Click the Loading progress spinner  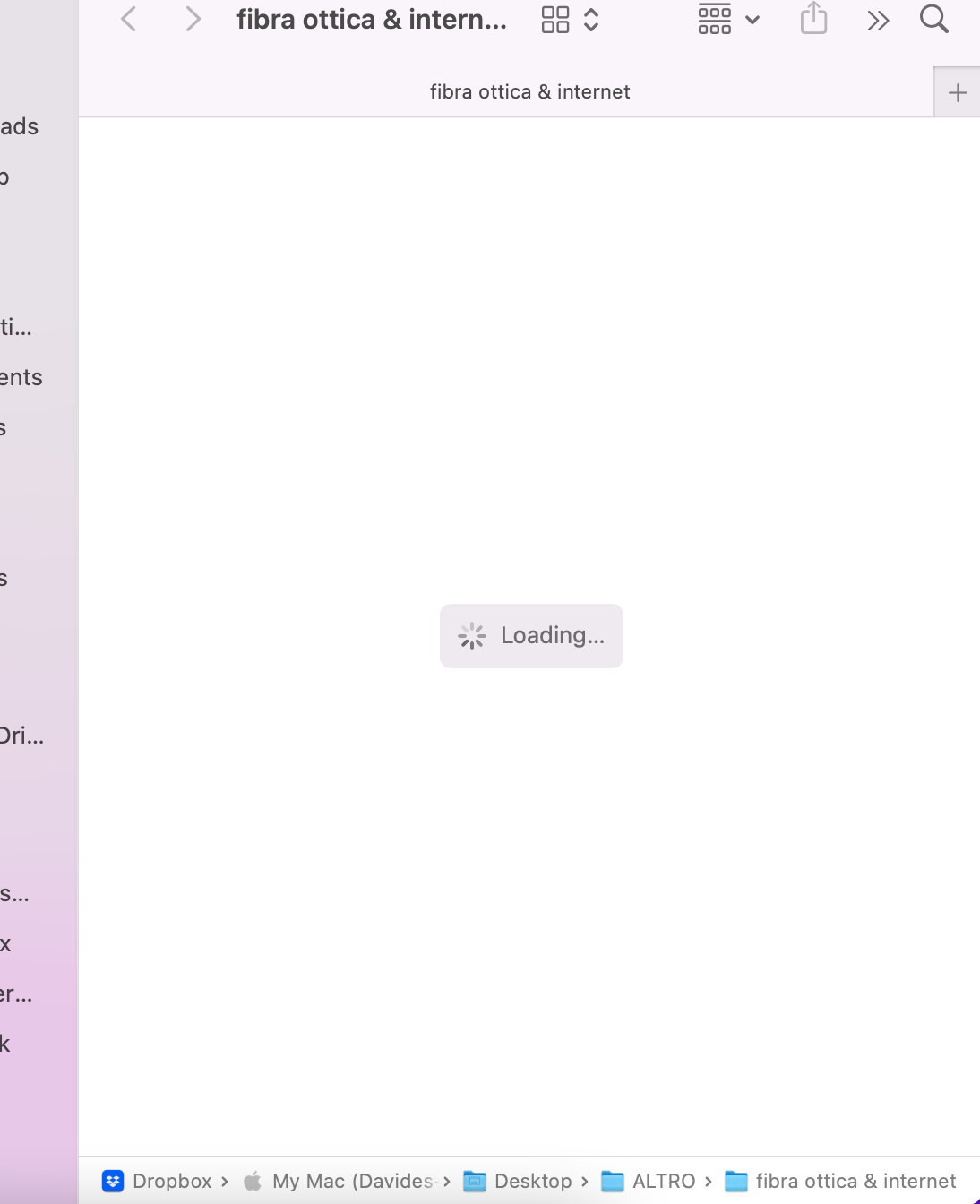click(x=472, y=635)
